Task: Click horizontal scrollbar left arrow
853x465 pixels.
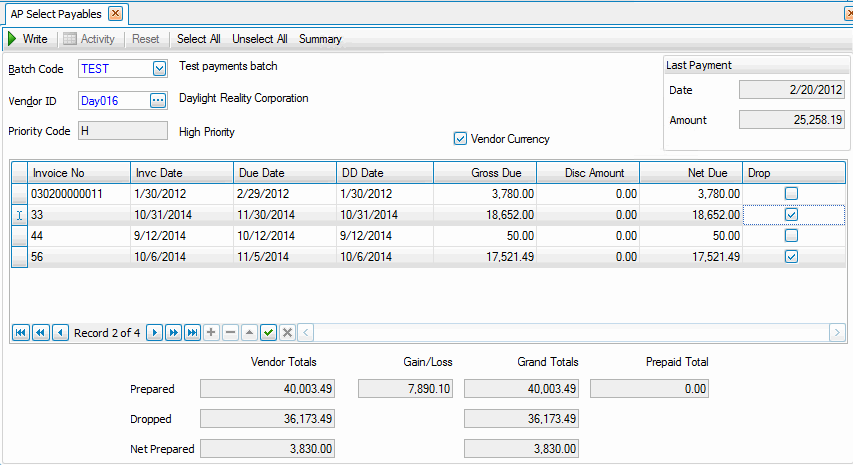Action: [306, 332]
